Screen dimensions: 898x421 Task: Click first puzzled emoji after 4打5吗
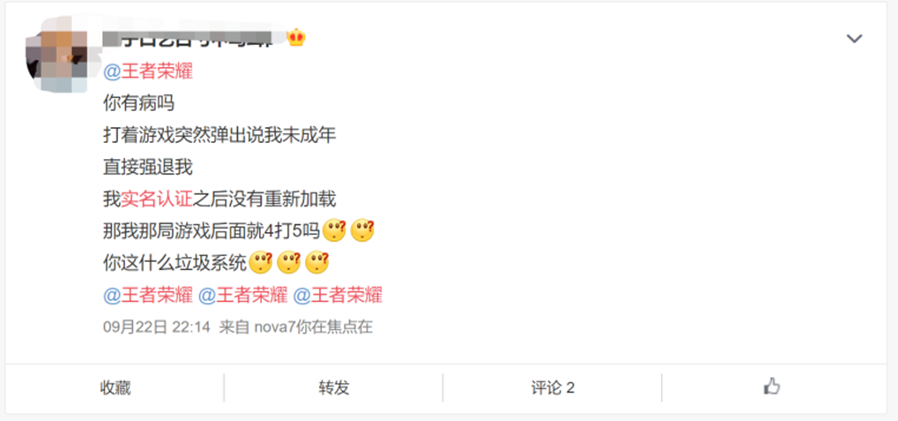(x=334, y=231)
